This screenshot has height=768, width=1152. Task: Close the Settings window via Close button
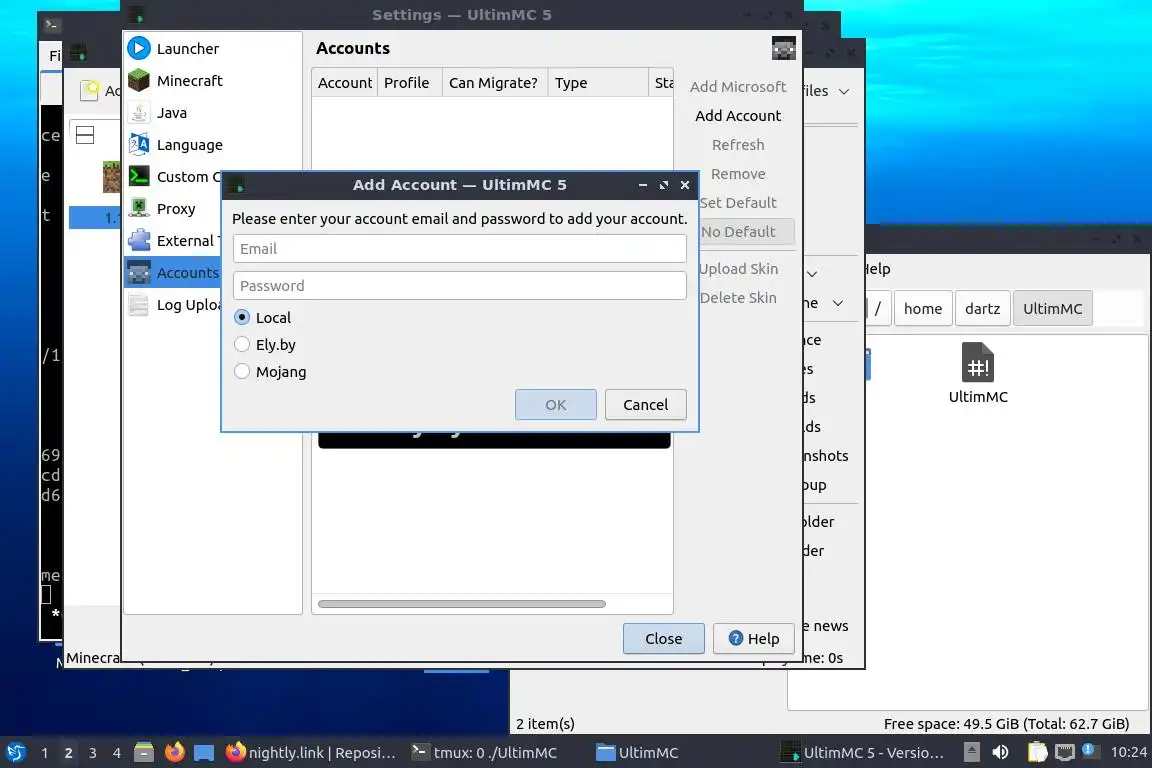pos(663,639)
